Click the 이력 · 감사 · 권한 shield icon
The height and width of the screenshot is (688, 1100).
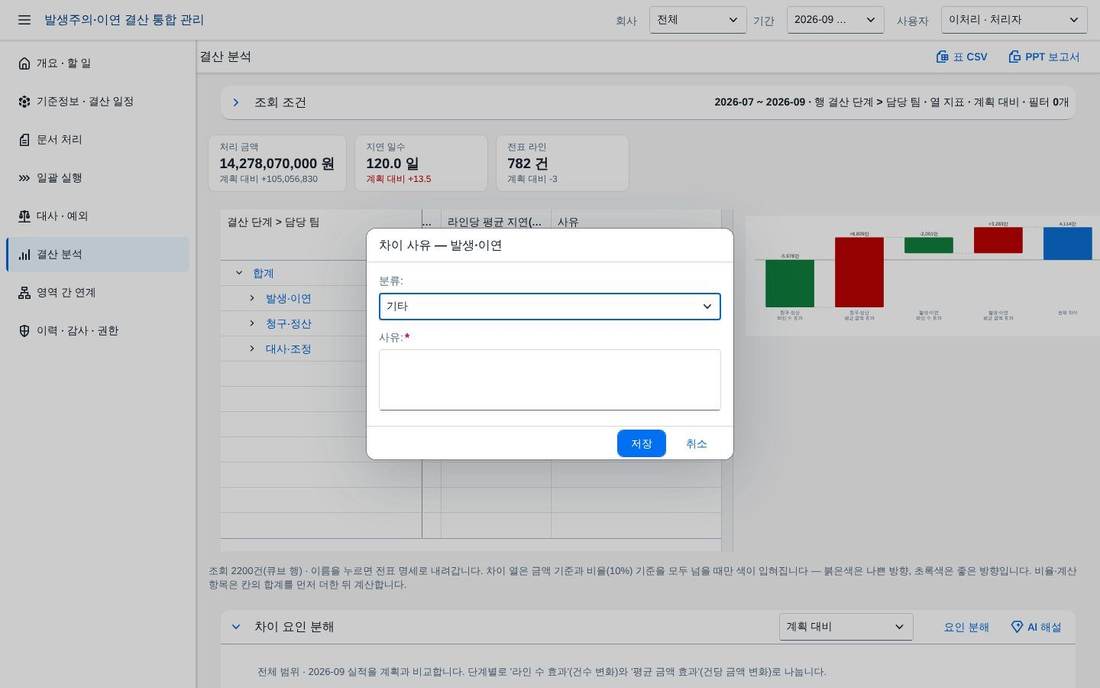point(25,330)
